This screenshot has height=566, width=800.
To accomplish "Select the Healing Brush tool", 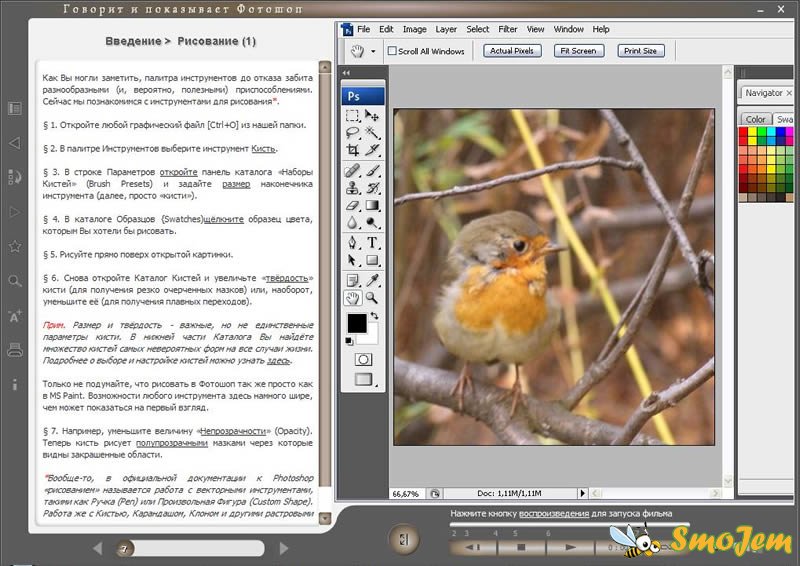I will 352,170.
